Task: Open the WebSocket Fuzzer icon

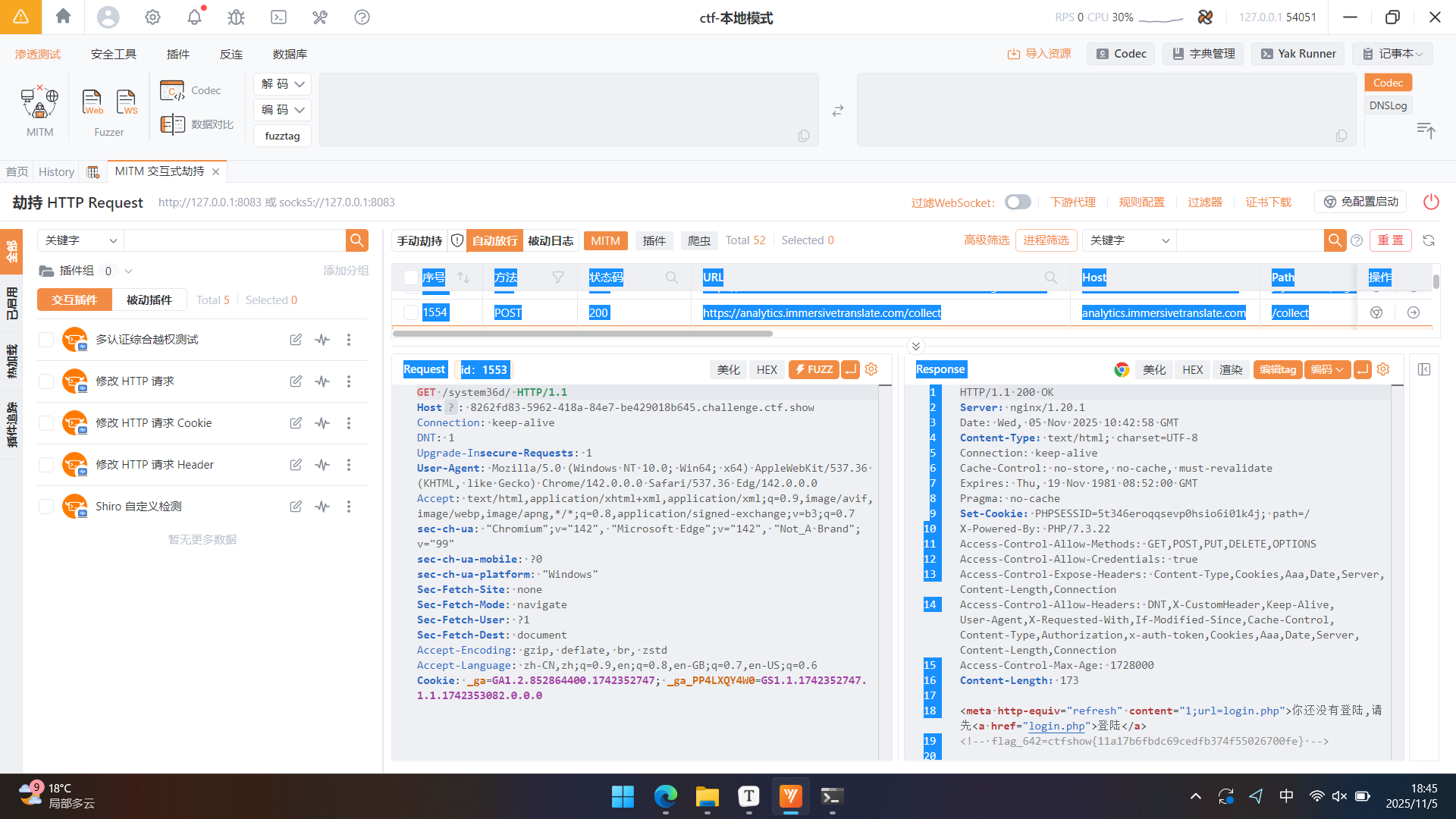Action: [127, 102]
